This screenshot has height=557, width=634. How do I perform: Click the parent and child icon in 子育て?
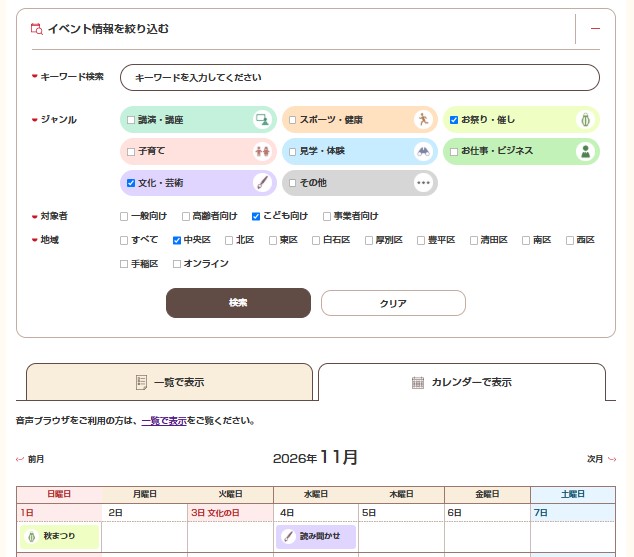[262, 152]
